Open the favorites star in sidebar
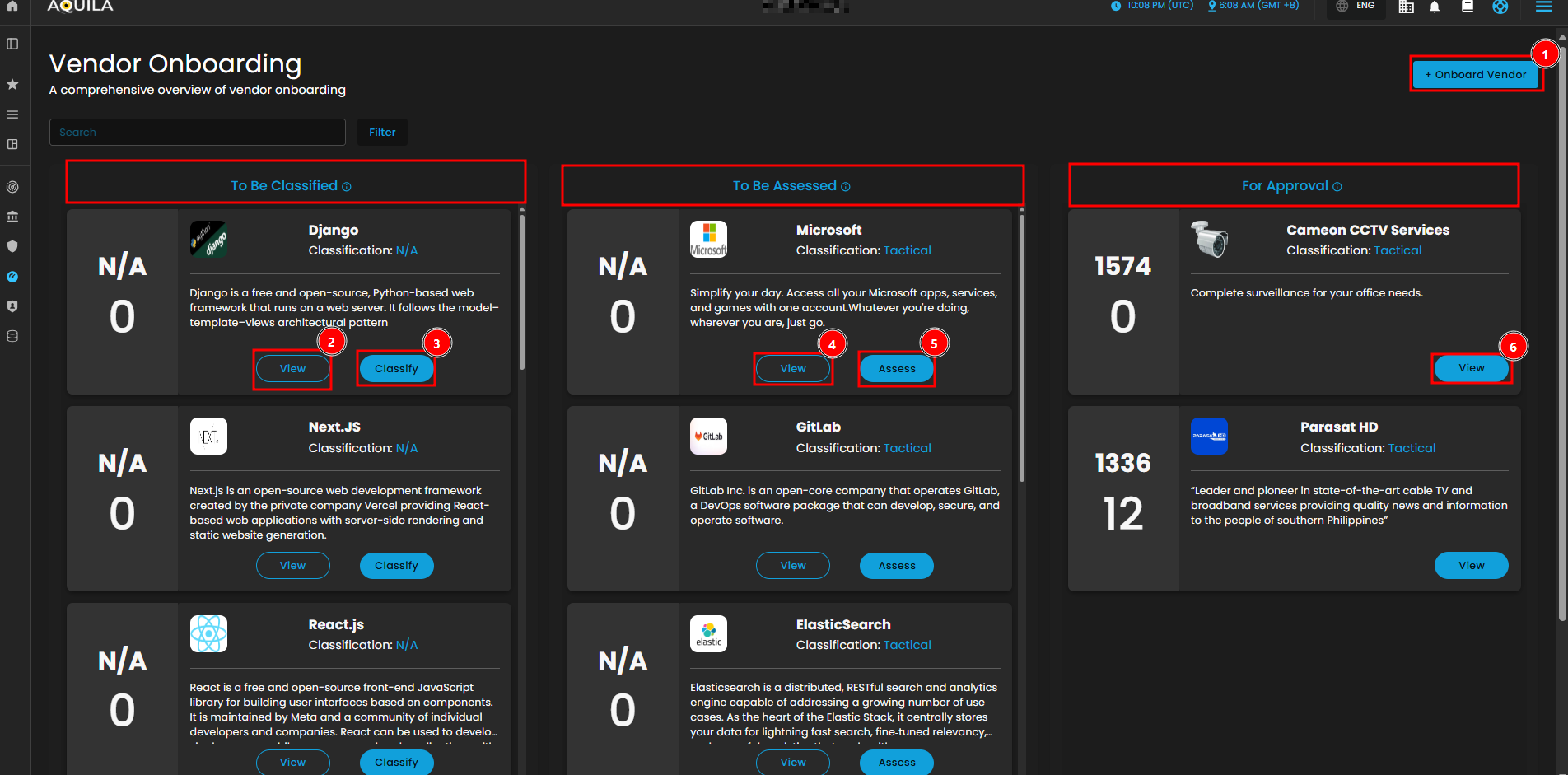The height and width of the screenshot is (775, 1568). tap(12, 84)
